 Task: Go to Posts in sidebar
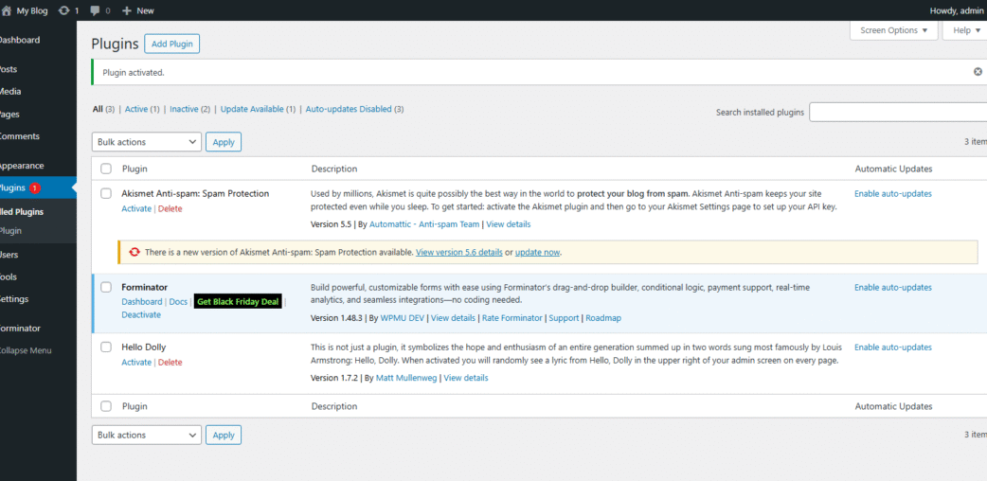pos(9,69)
